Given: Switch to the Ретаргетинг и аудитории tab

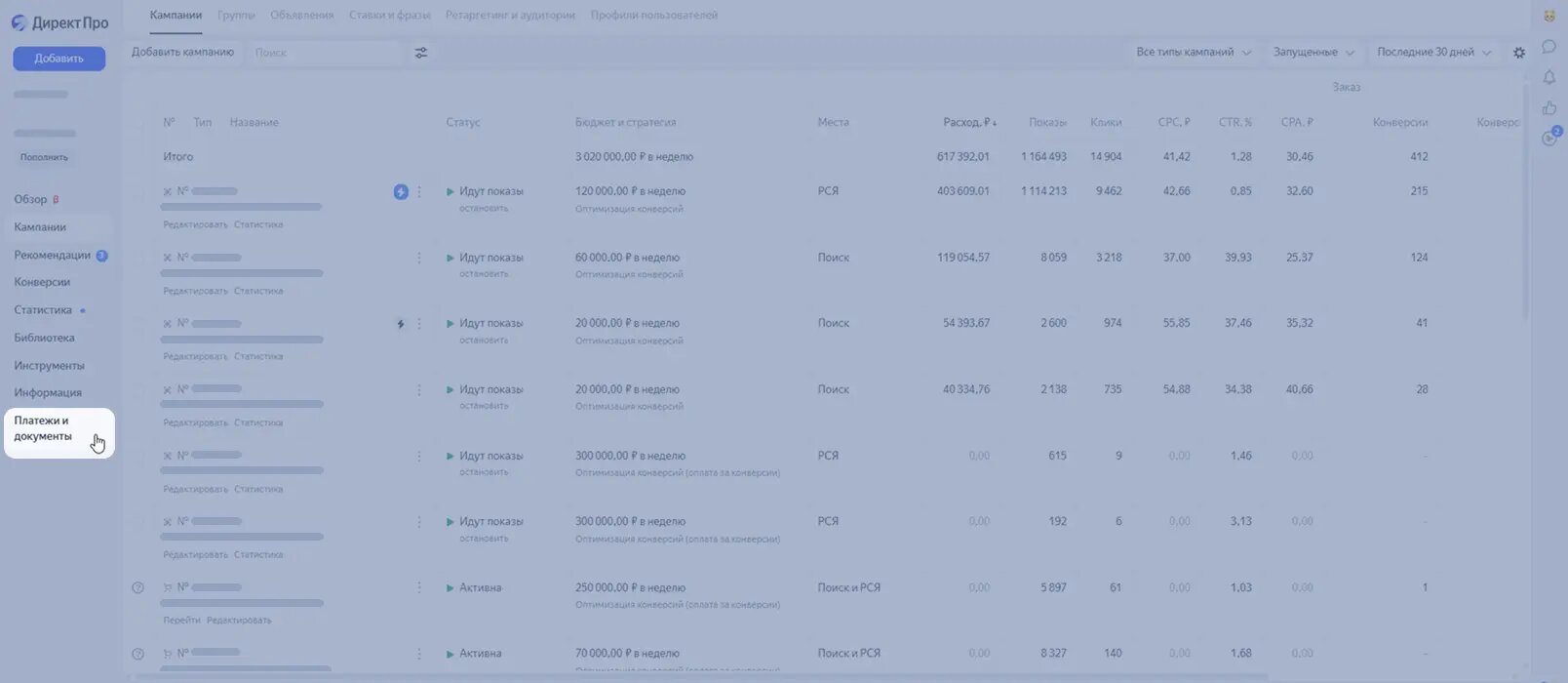Looking at the screenshot, I should click(510, 16).
